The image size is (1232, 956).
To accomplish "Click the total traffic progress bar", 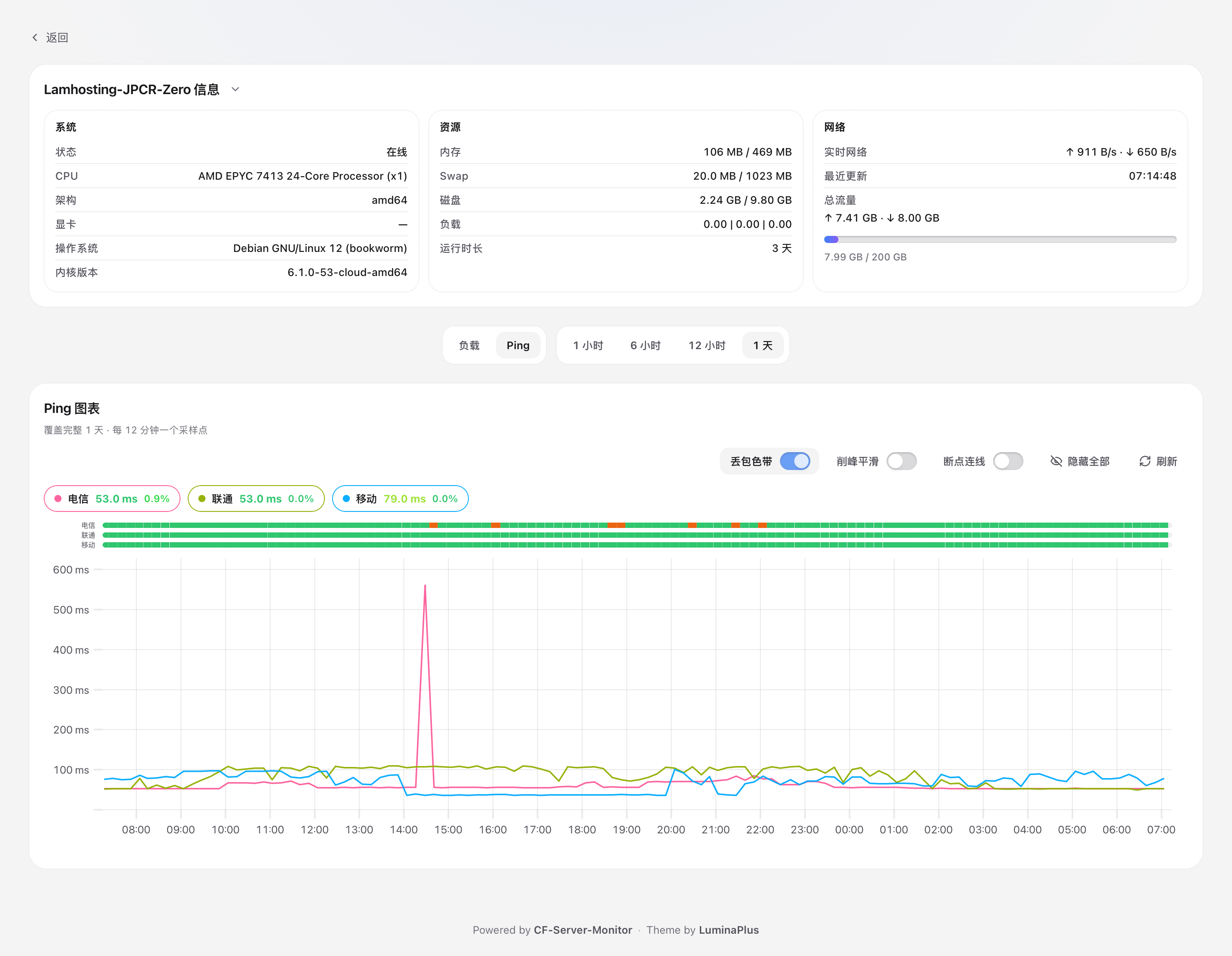I will (1000, 239).
